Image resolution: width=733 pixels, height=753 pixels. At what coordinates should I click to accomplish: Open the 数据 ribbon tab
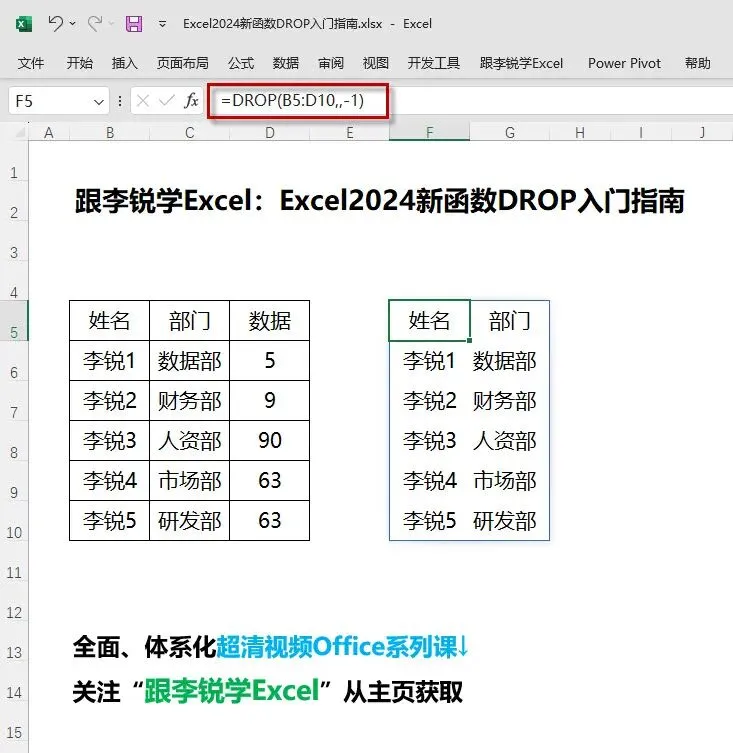[286, 63]
